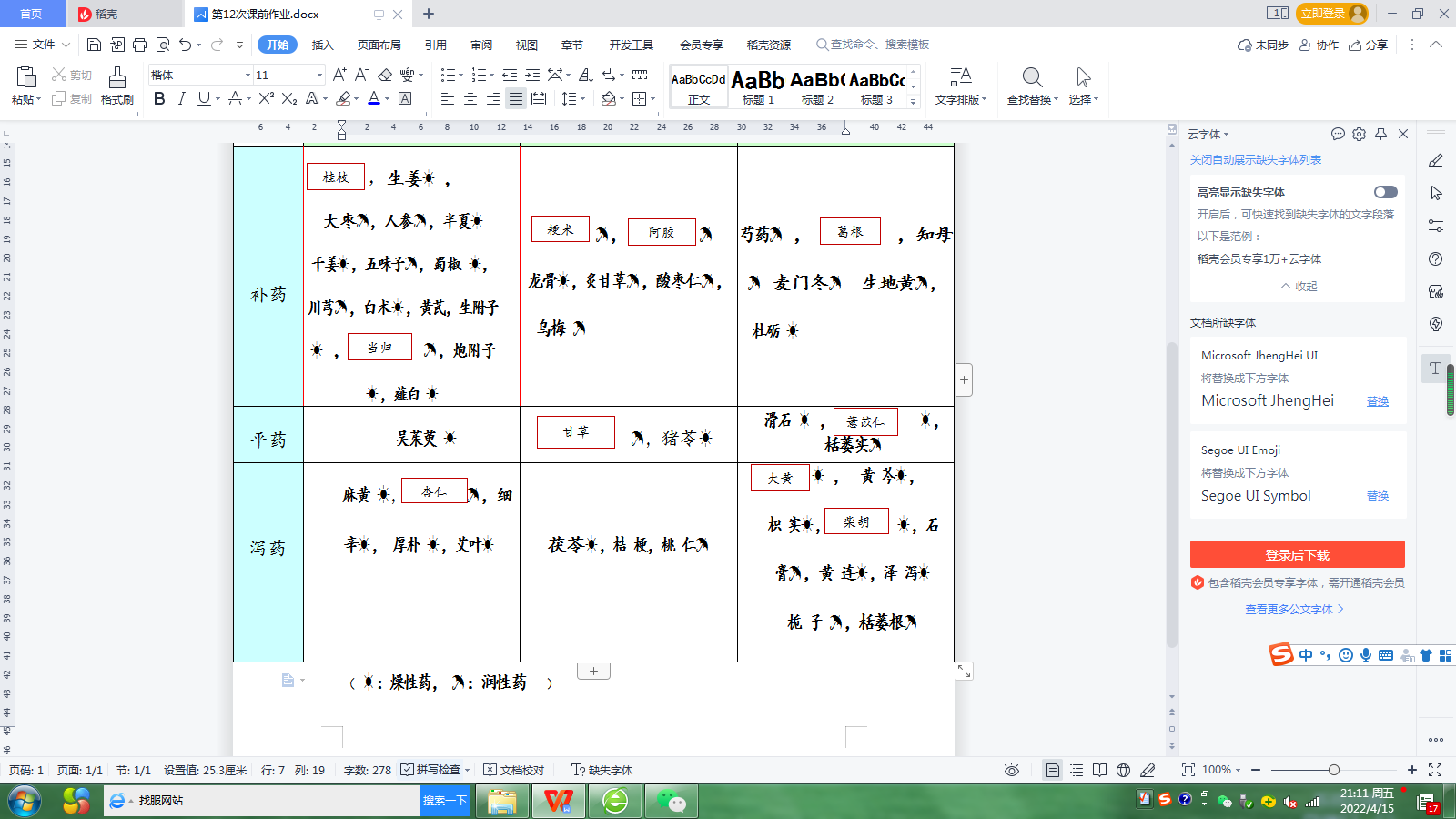
Task: Toggle reading view in status bar
Action: [1100, 770]
